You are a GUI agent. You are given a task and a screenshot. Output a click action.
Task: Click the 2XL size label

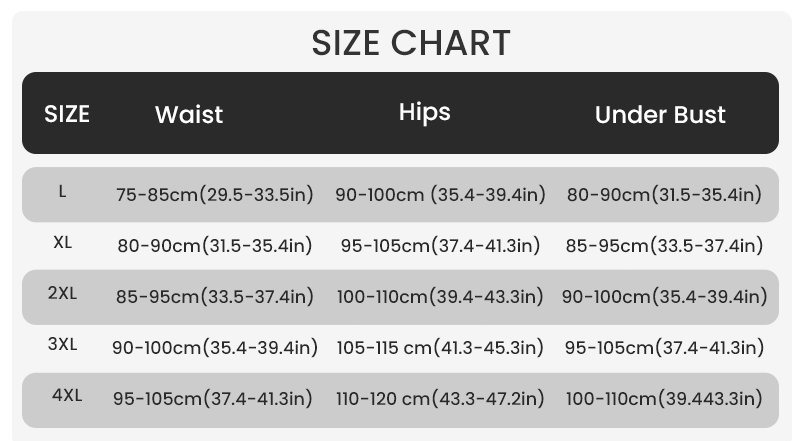(62, 293)
